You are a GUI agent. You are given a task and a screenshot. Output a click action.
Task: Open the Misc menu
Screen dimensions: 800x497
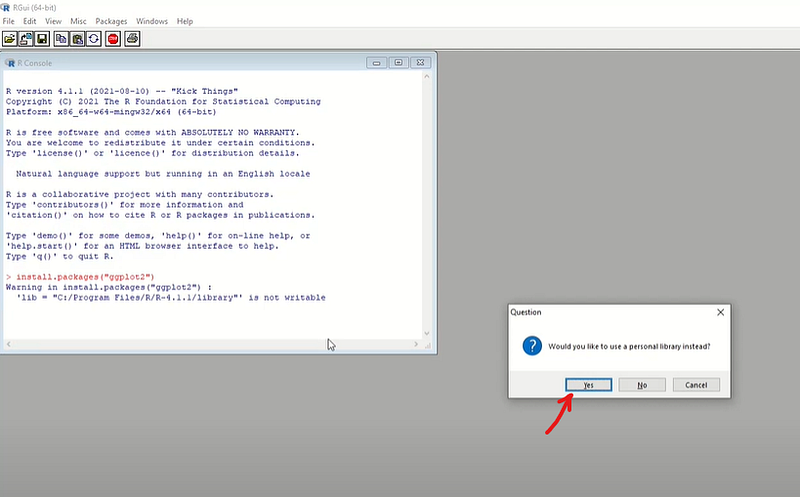pyautogui.click(x=78, y=21)
